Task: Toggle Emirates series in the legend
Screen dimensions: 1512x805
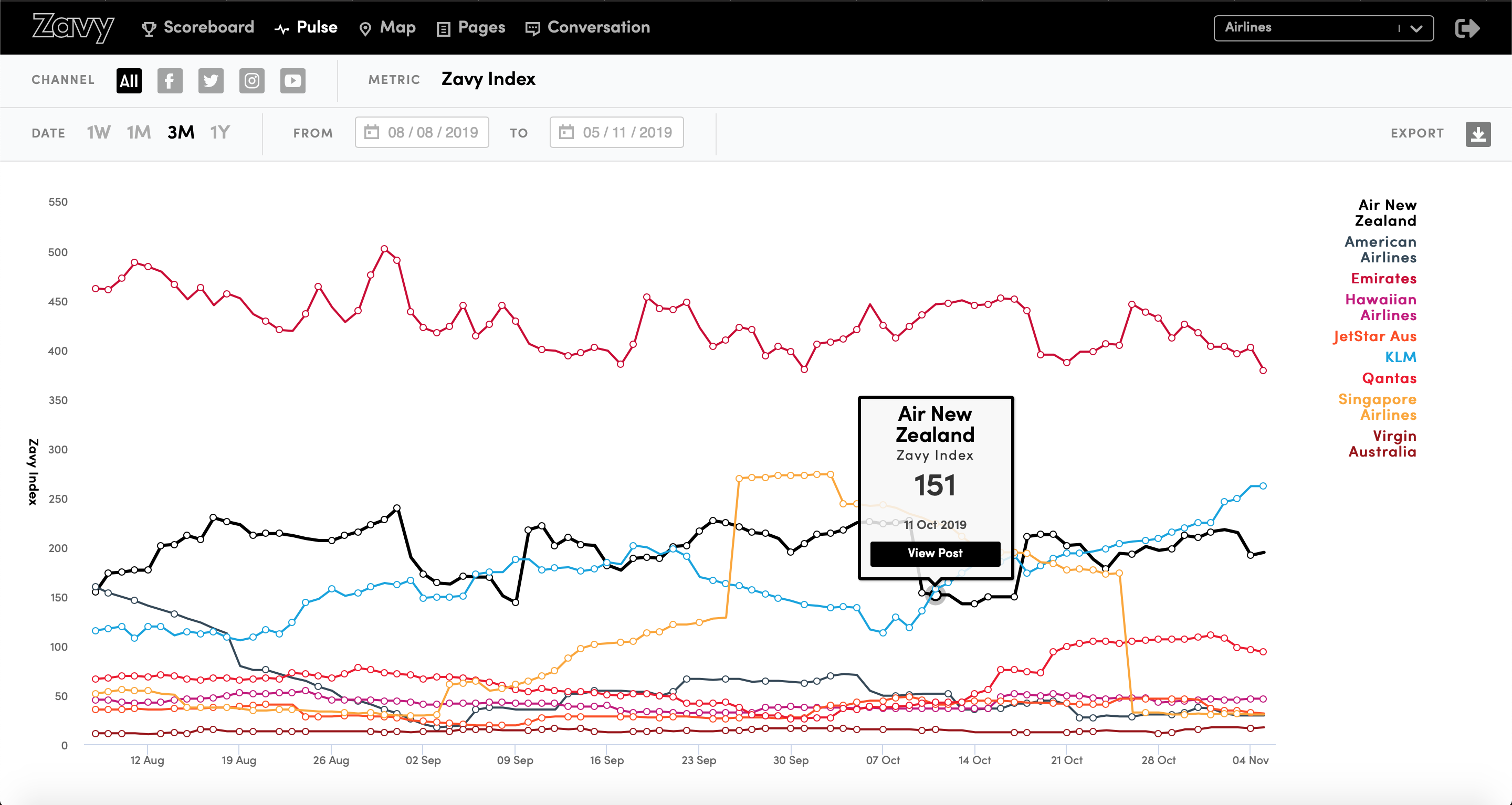Action: (x=1383, y=279)
